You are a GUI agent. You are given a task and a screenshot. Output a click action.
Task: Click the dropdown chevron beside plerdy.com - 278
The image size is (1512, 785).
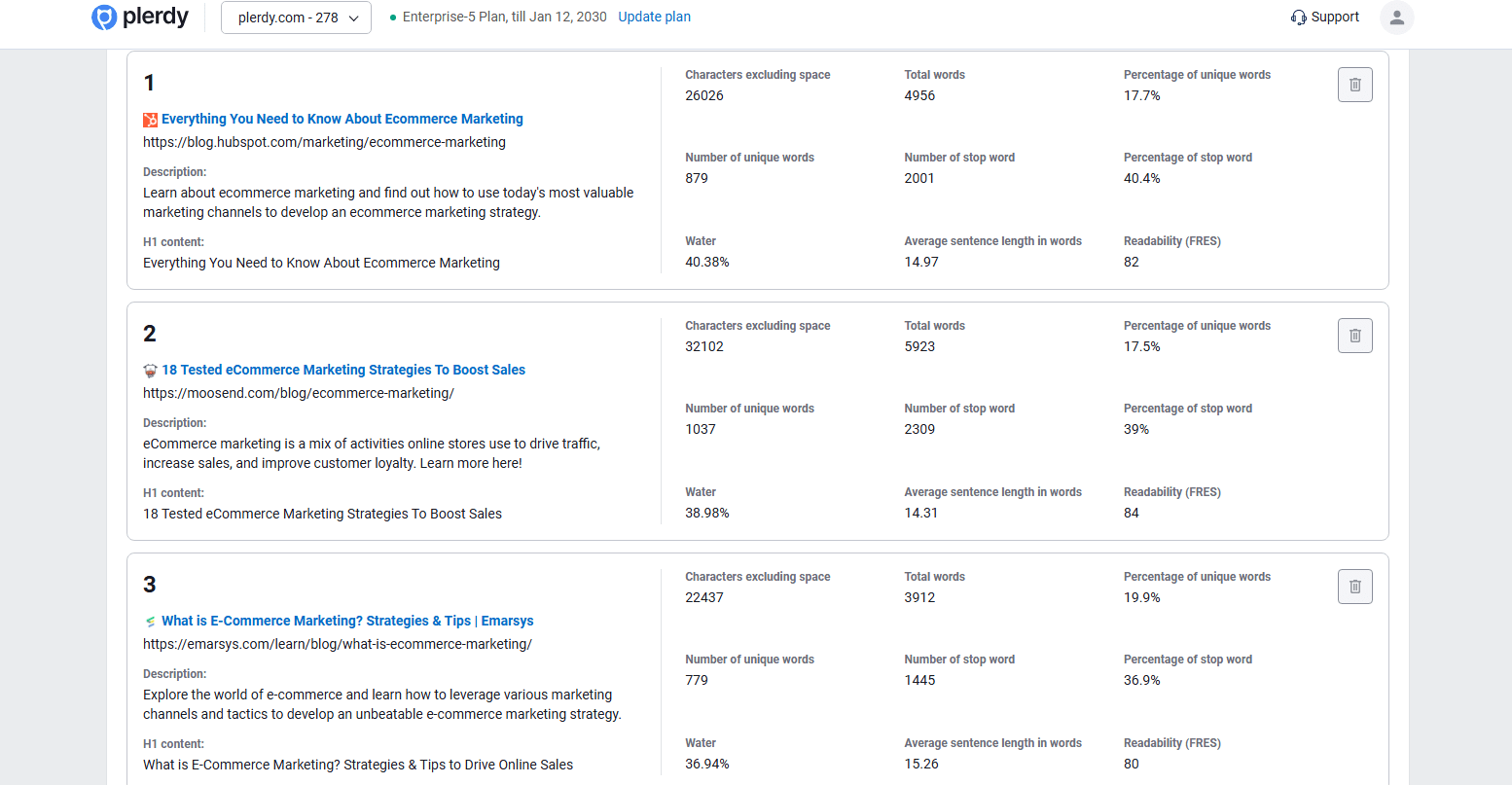pyautogui.click(x=354, y=18)
